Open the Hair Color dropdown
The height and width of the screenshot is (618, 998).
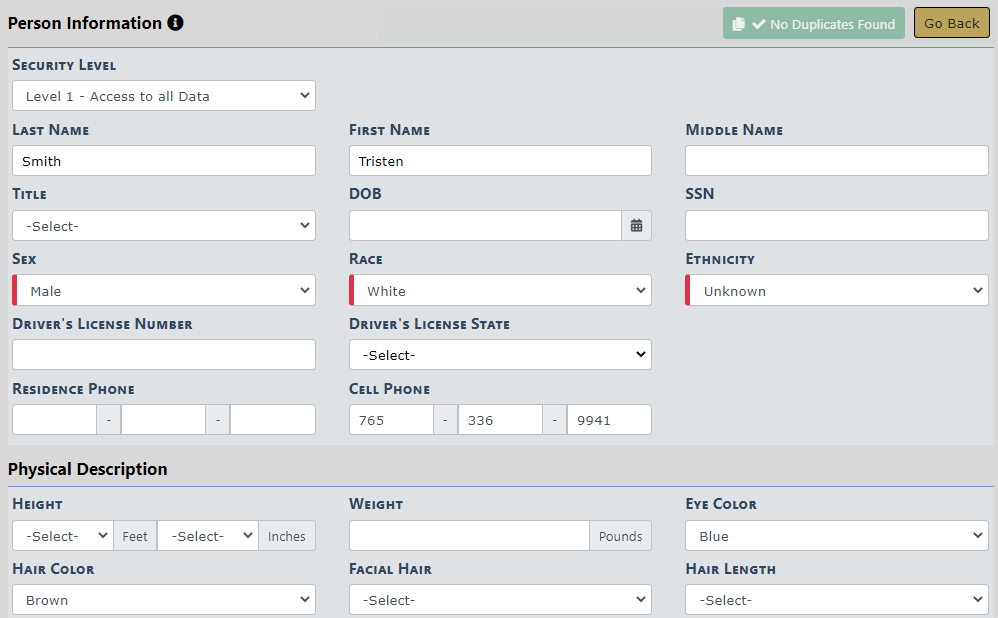point(164,600)
